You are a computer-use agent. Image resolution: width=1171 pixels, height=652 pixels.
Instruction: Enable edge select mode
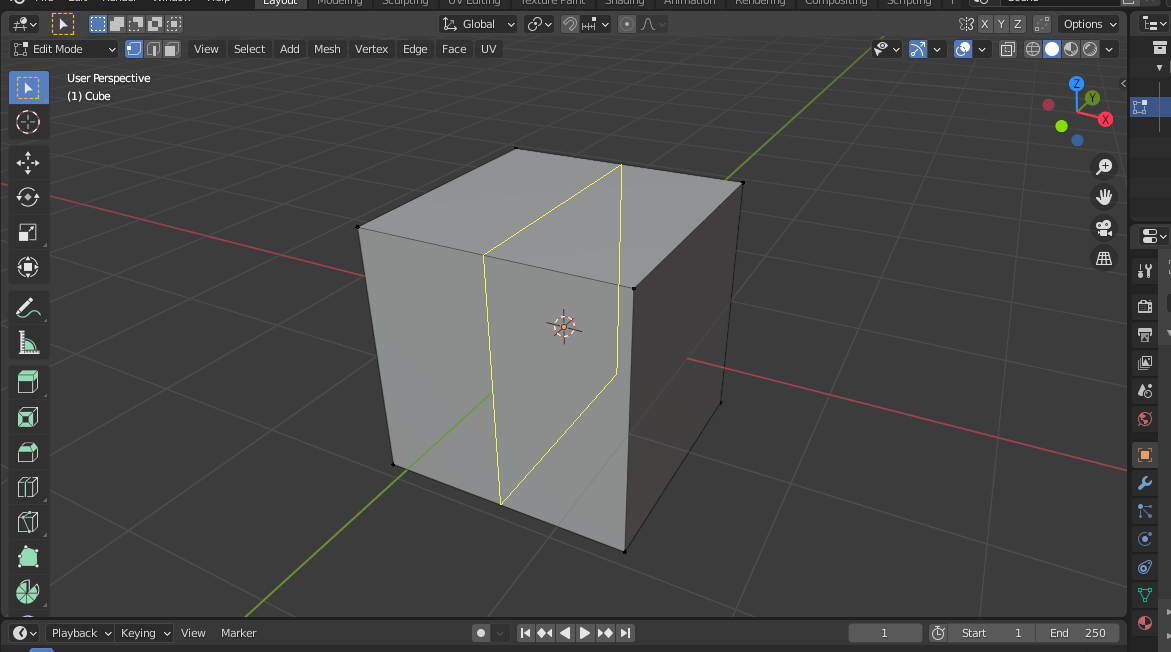153,49
